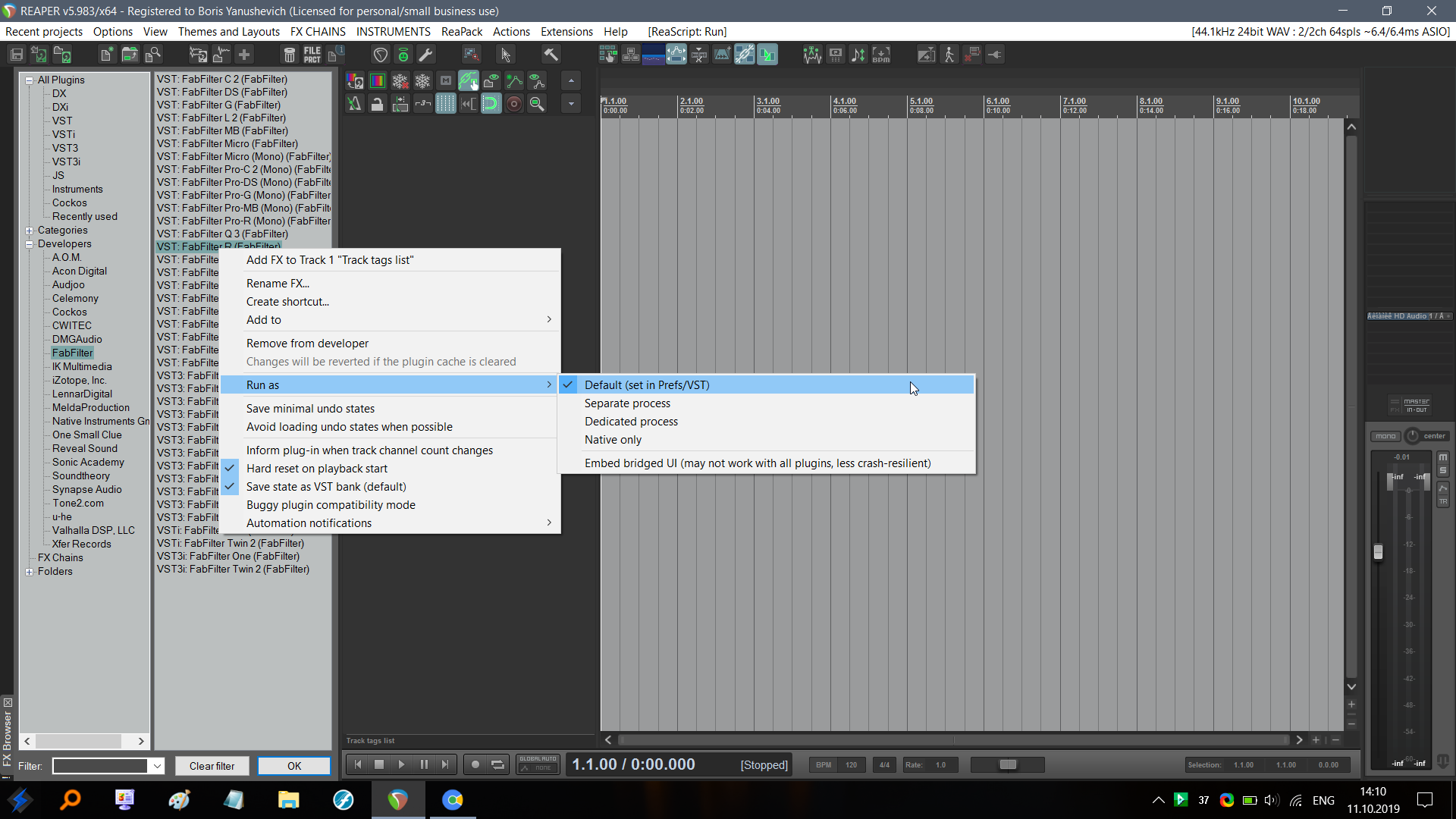The image size is (1456, 819).
Task: Click the Clear filter button
Action: coord(212,766)
